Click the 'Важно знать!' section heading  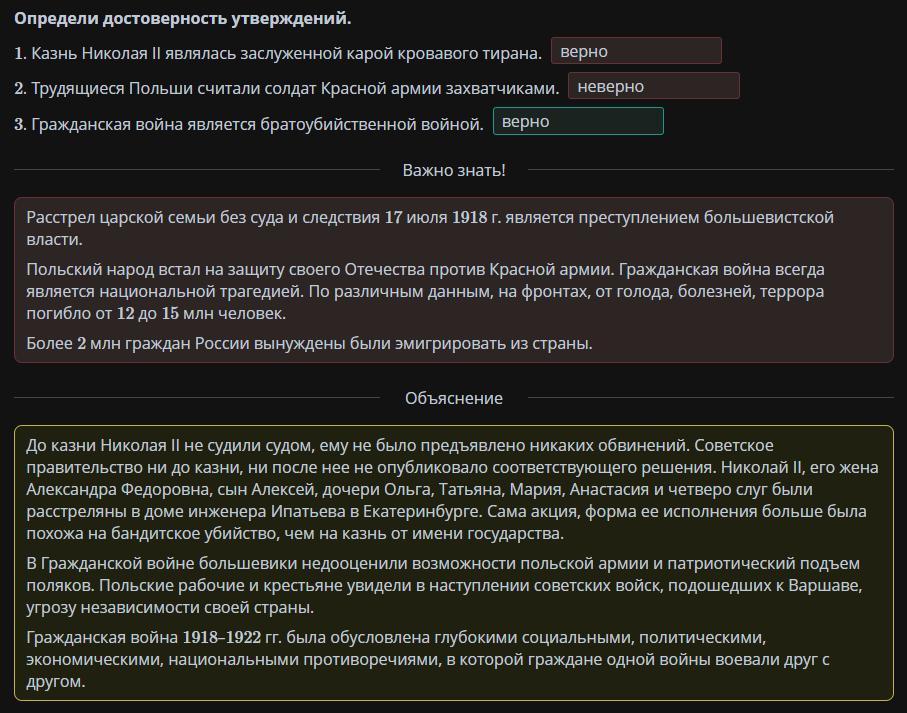tap(454, 170)
